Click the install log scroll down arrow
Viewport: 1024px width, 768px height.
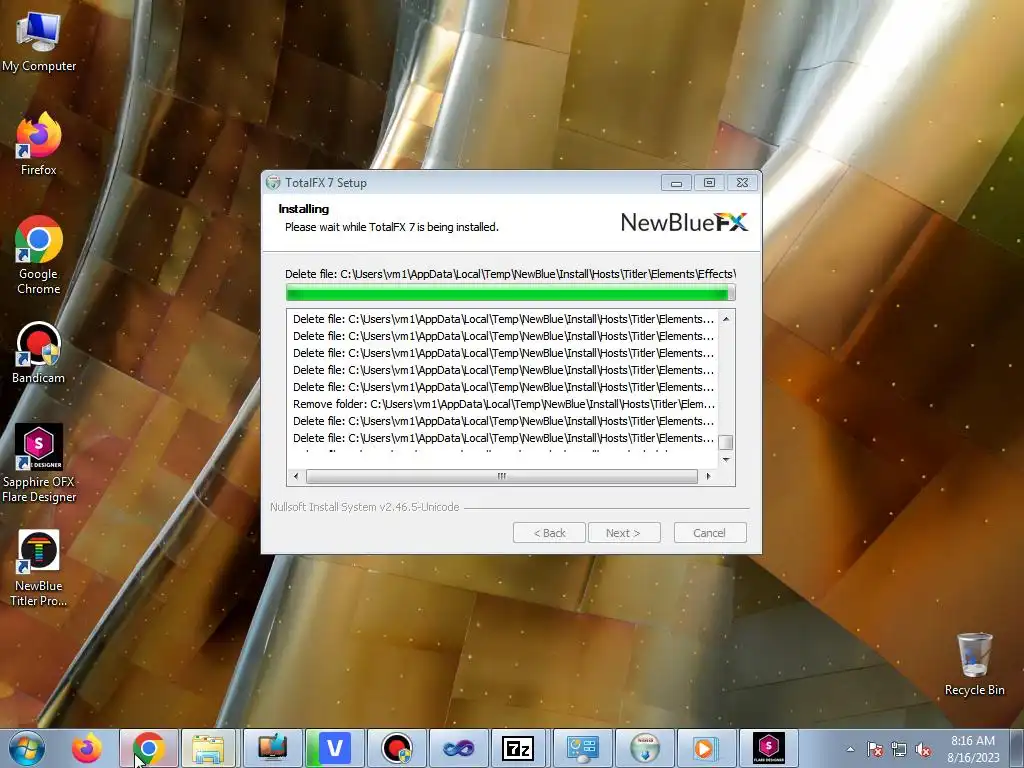click(726, 460)
